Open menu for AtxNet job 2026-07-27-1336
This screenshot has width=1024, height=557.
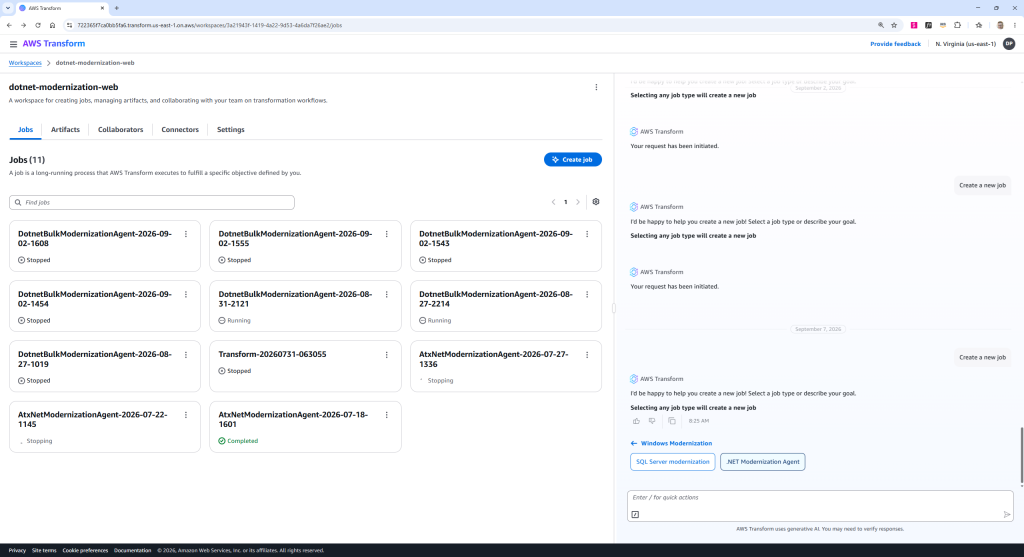(587, 355)
